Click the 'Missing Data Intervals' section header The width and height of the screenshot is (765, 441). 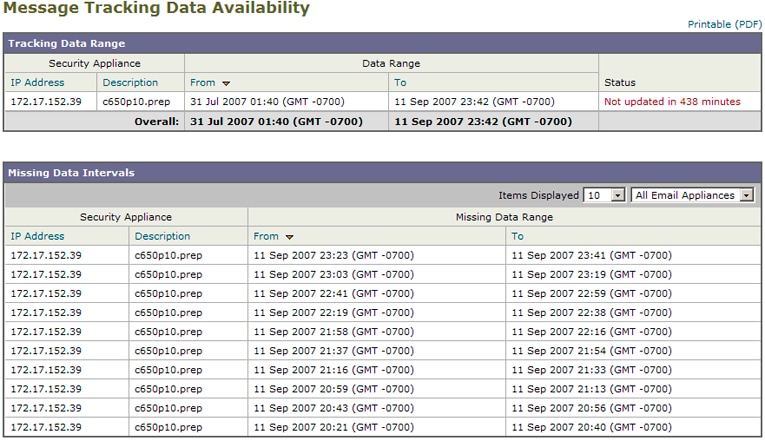pyautogui.click(x=71, y=173)
